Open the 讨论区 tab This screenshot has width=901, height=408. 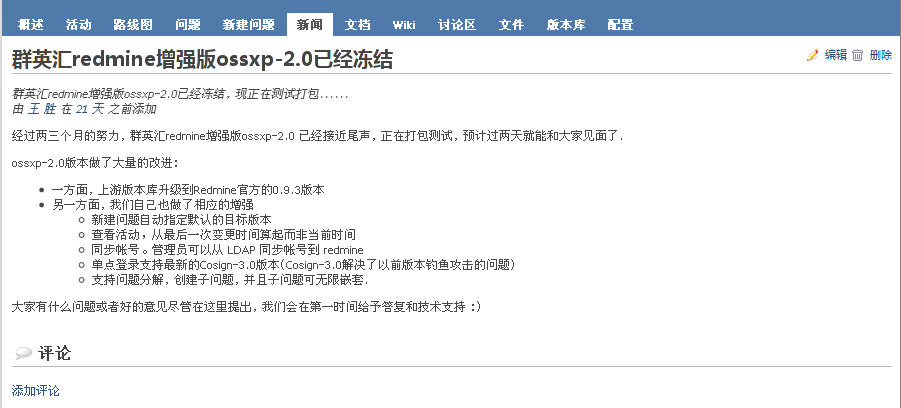pos(457,25)
